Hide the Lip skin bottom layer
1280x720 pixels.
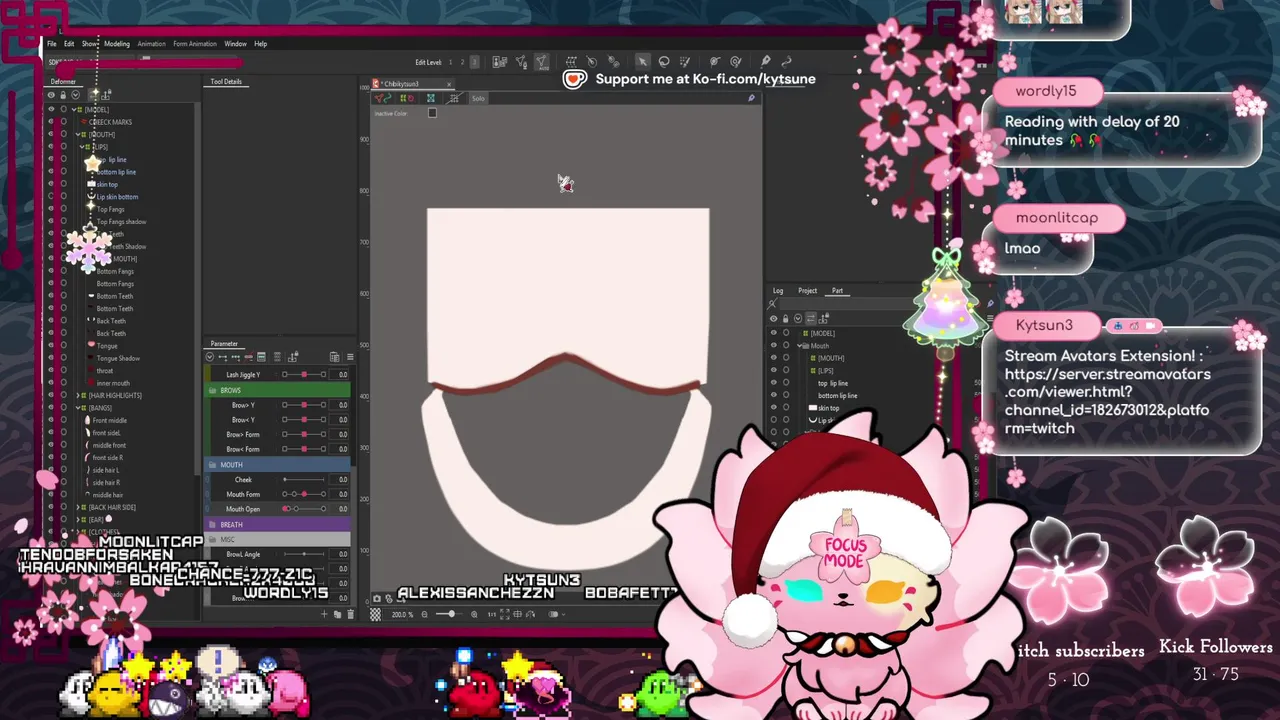click(x=51, y=196)
